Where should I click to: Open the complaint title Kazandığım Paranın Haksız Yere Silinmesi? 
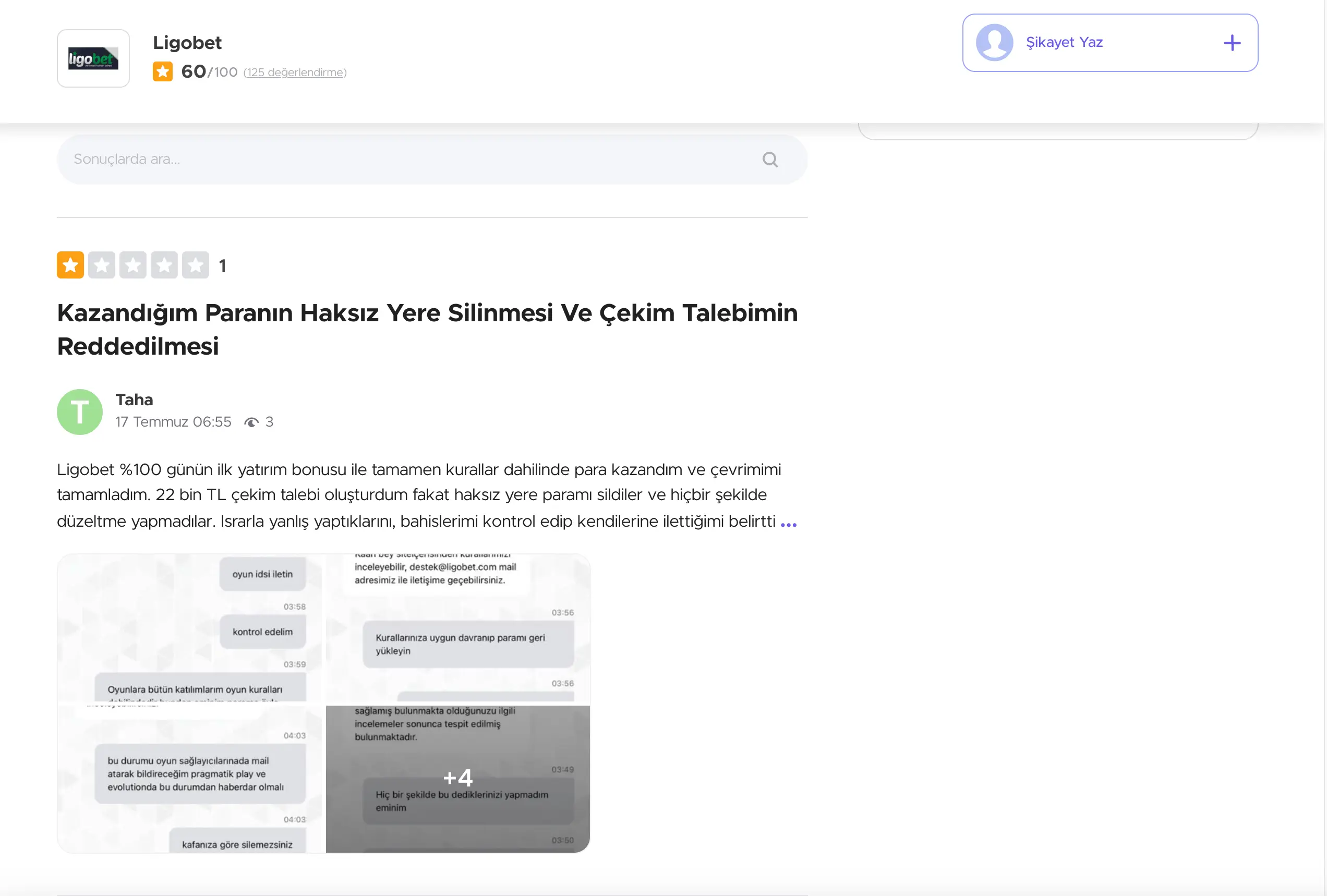point(427,330)
